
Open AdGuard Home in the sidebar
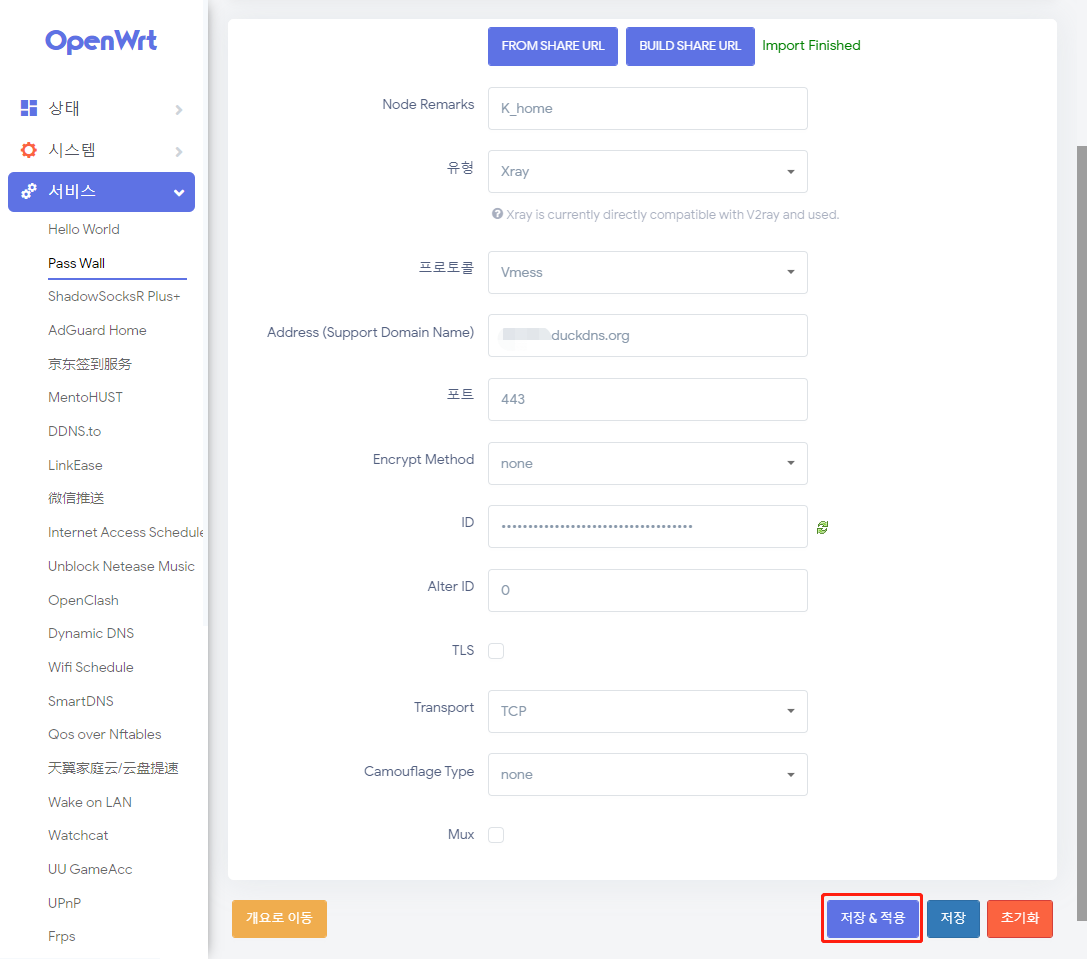click(97, 331)
